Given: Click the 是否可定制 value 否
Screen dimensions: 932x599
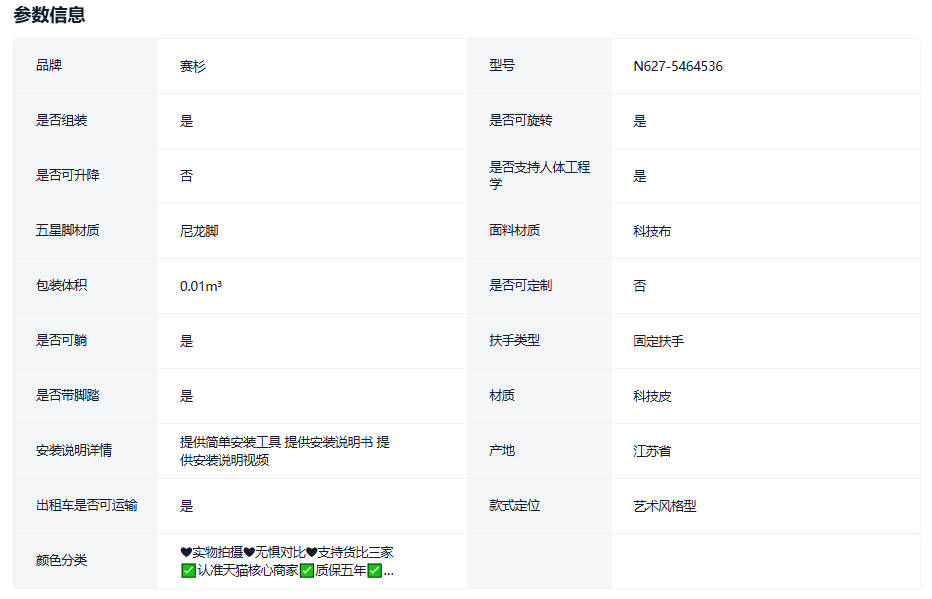Looking at the screenshot, I should (x=639, y=286).
